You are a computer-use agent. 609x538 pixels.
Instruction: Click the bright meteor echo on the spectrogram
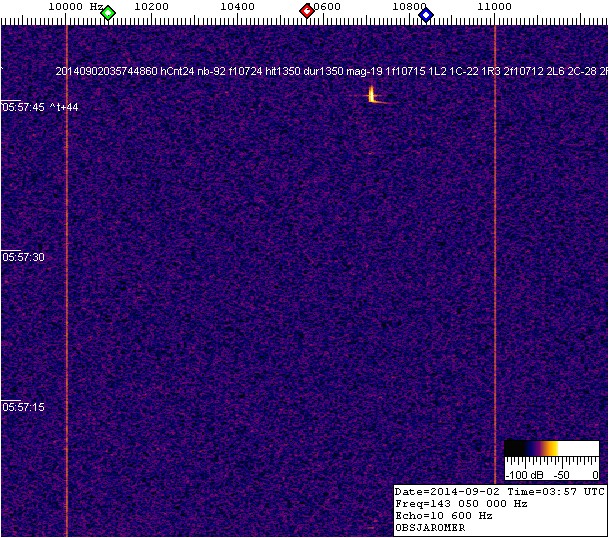point(372,95)
